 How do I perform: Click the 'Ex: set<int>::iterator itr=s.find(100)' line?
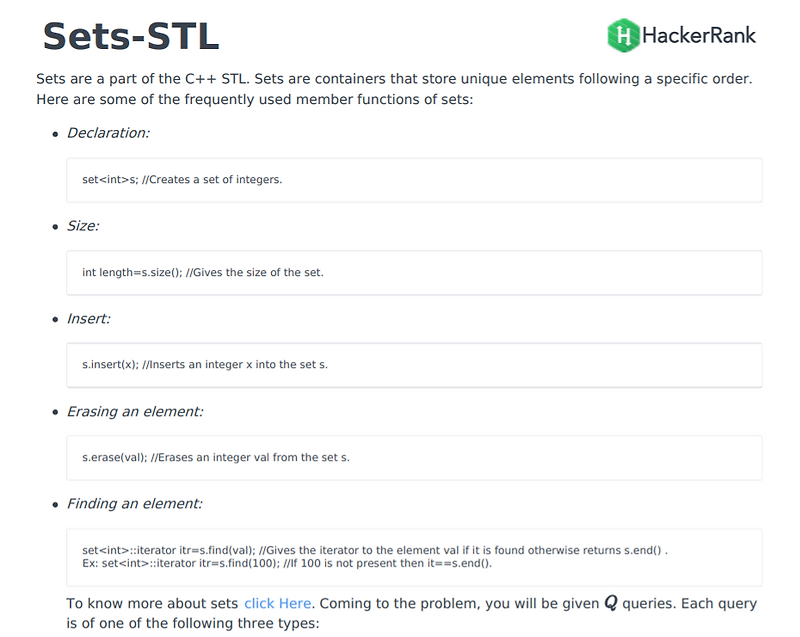click(x=287, y=564)
